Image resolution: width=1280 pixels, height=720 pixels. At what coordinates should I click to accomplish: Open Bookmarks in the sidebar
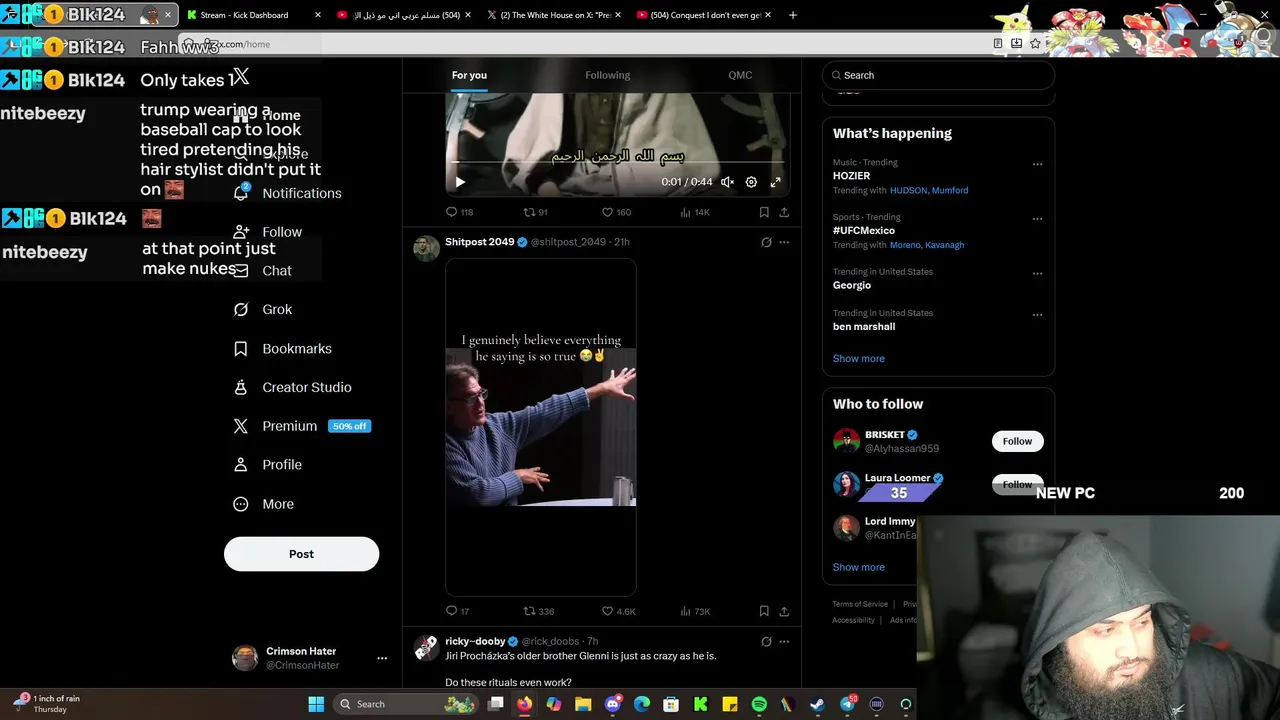tap(283, 349)
